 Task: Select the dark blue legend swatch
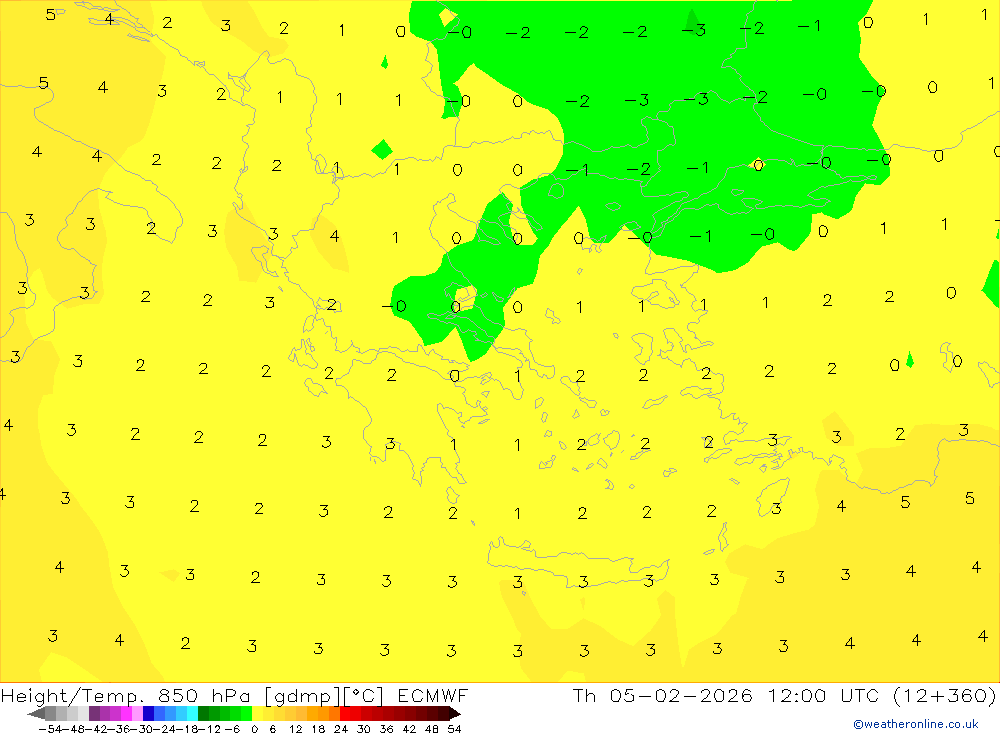tap(148, 714)
